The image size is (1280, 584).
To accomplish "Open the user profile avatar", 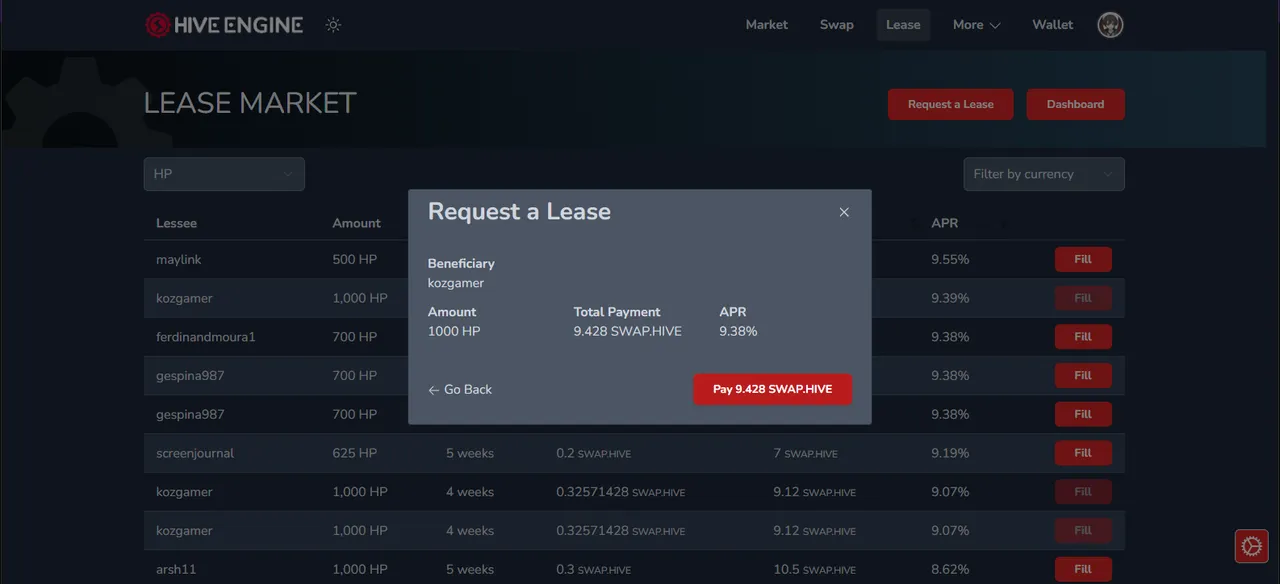I will tap(1110, 25).
